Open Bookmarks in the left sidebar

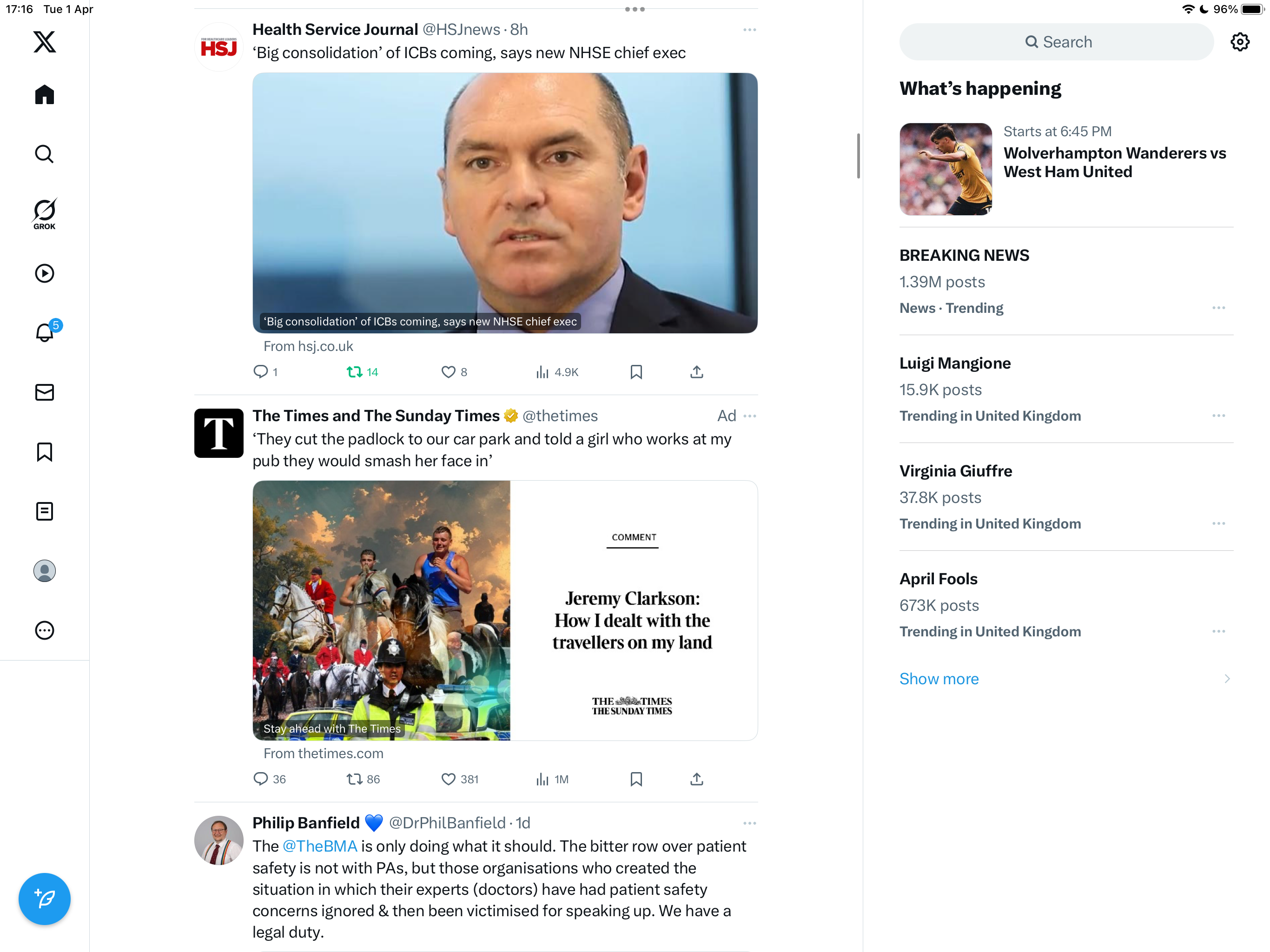[x=44, y=452]
